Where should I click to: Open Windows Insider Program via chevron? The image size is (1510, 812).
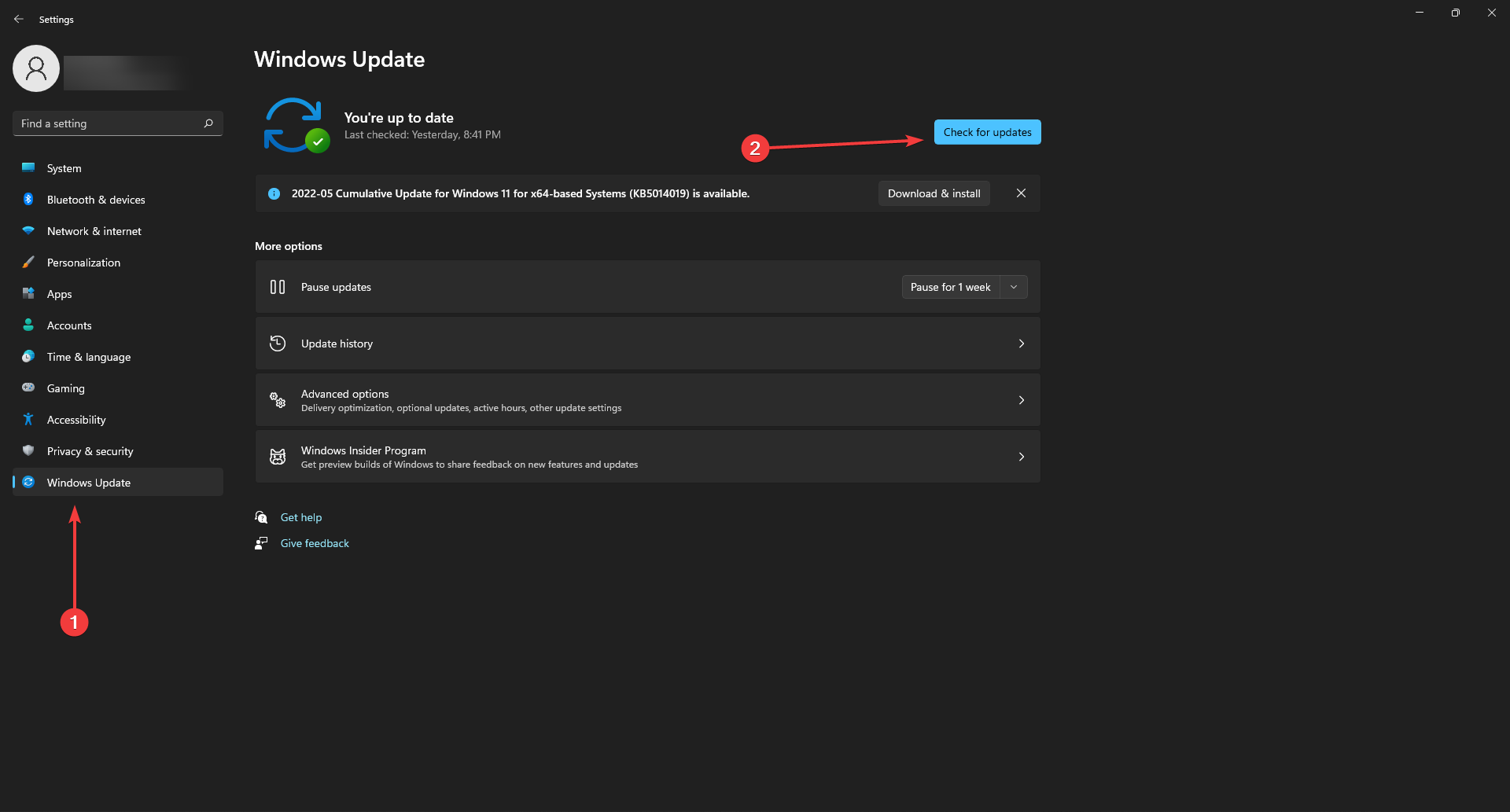click(x=1022, y=457)
